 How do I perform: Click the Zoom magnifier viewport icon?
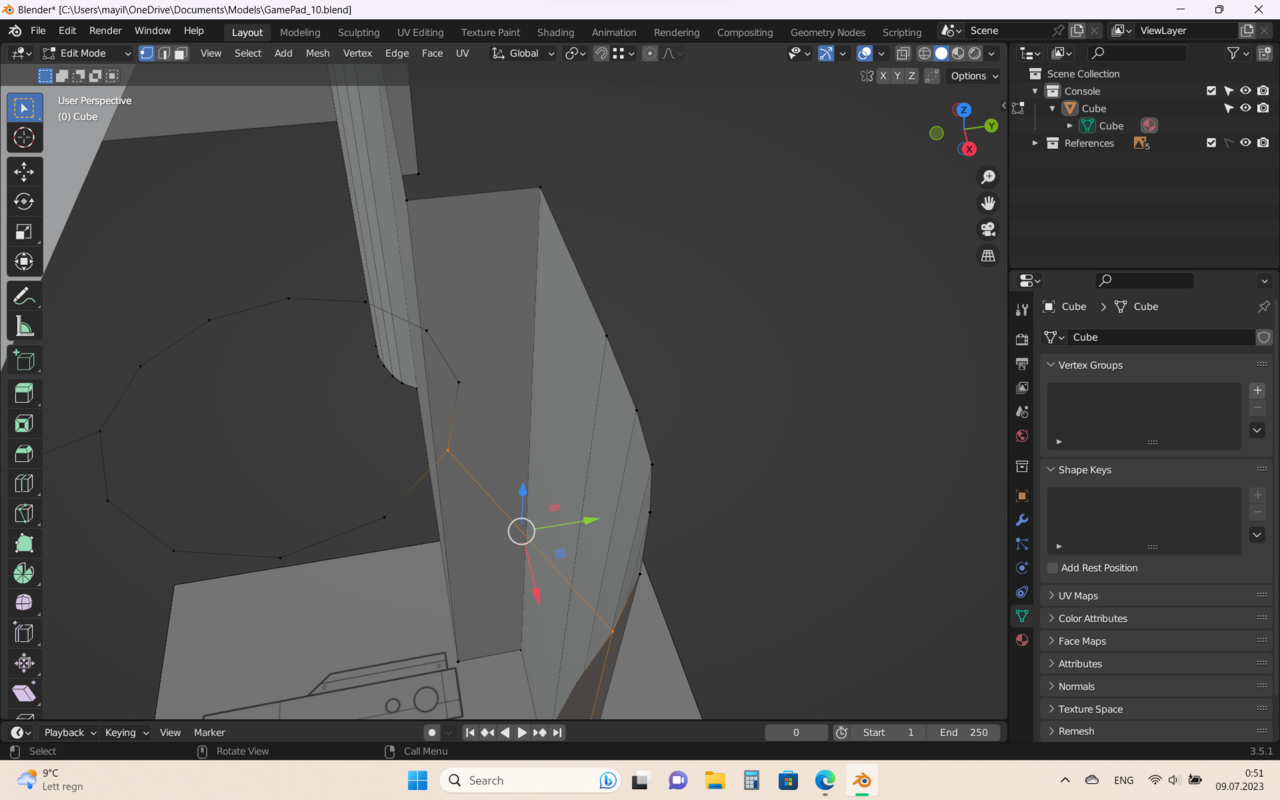coord(988,177)
